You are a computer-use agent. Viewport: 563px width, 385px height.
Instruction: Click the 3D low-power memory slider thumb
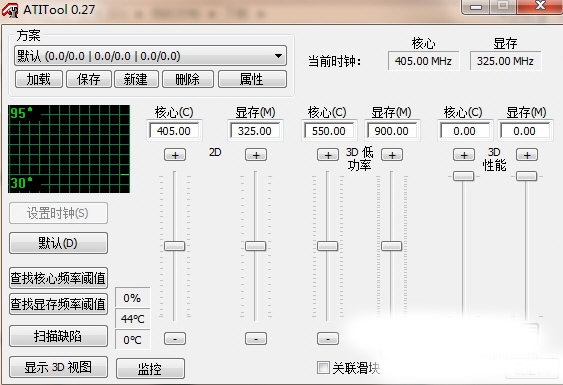391,246
